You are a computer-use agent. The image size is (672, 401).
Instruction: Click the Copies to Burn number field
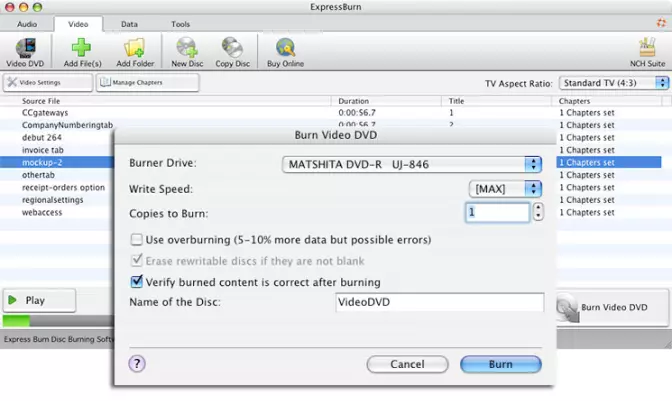(x=498, y=212)
